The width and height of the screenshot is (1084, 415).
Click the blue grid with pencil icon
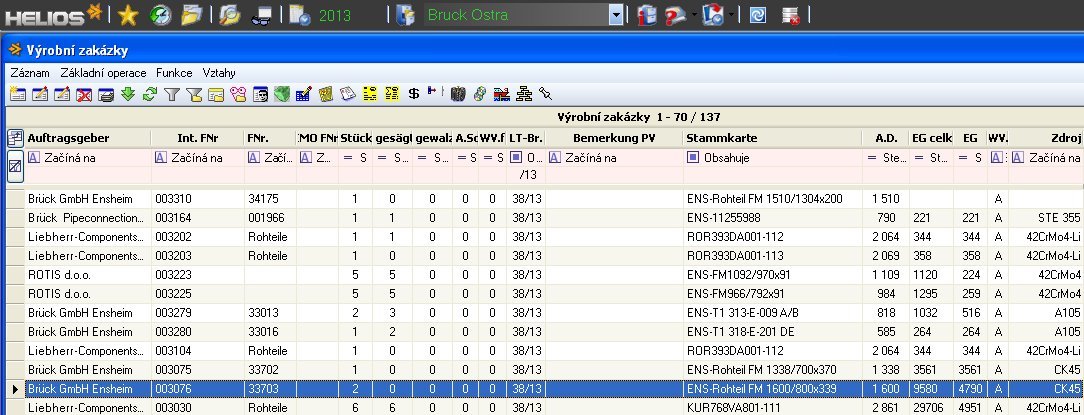303,94
